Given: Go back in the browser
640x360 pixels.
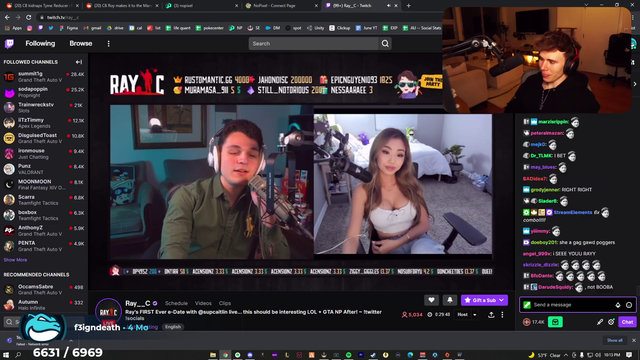Looking at the screenshot, I should [7, 17].
